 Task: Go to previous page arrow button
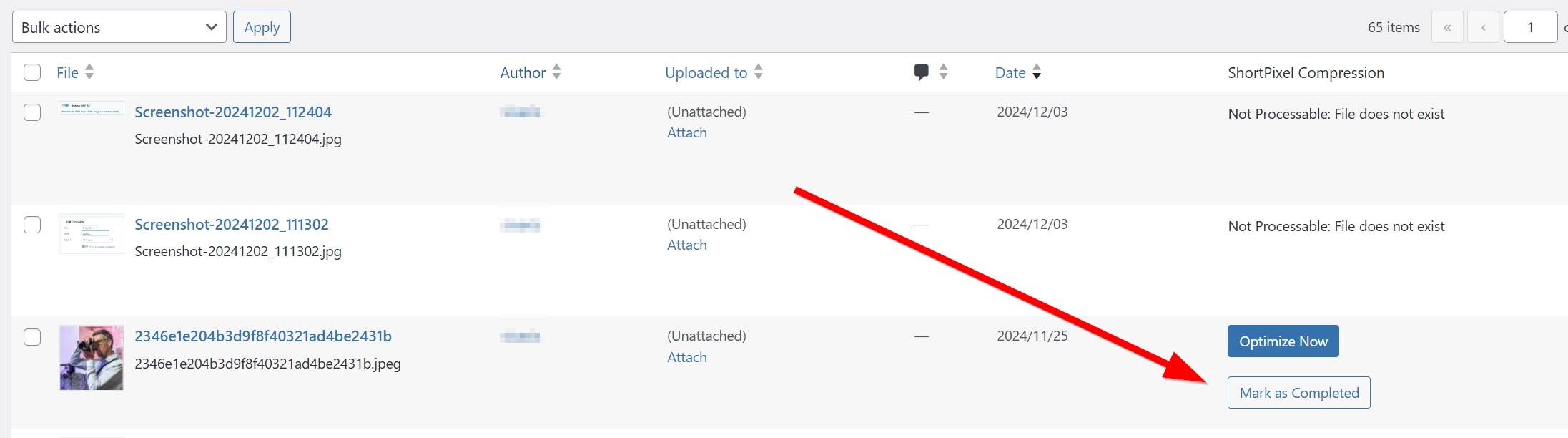(1484, 28)
